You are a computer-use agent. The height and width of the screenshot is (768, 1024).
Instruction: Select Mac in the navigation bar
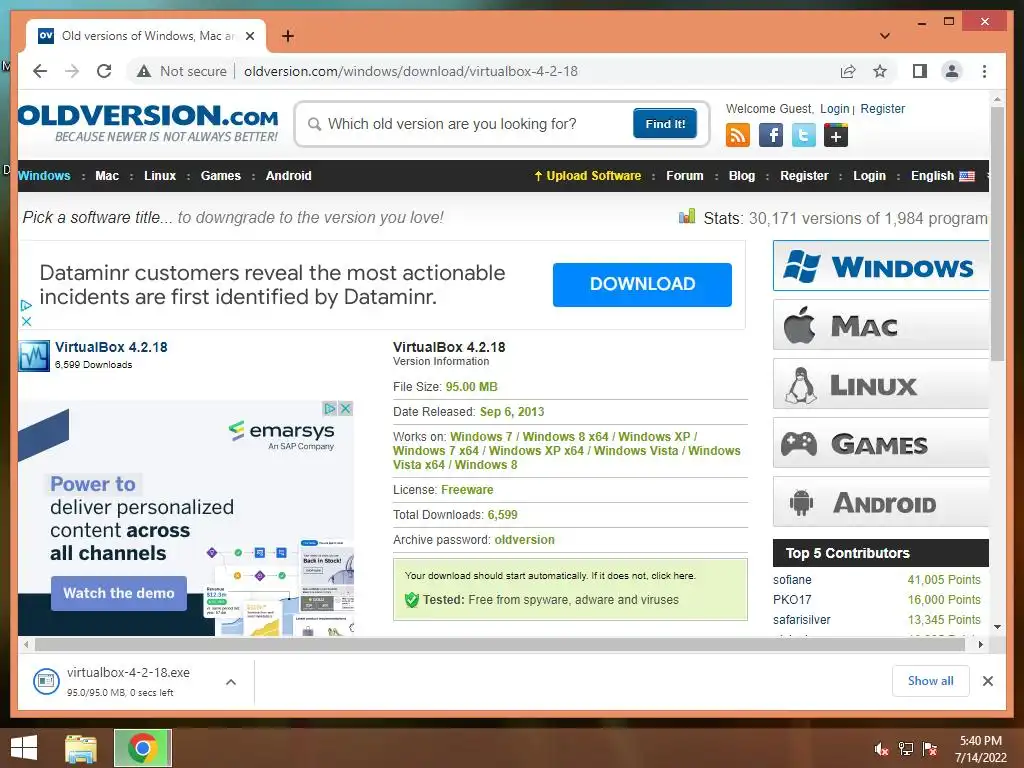pos(107,176)
